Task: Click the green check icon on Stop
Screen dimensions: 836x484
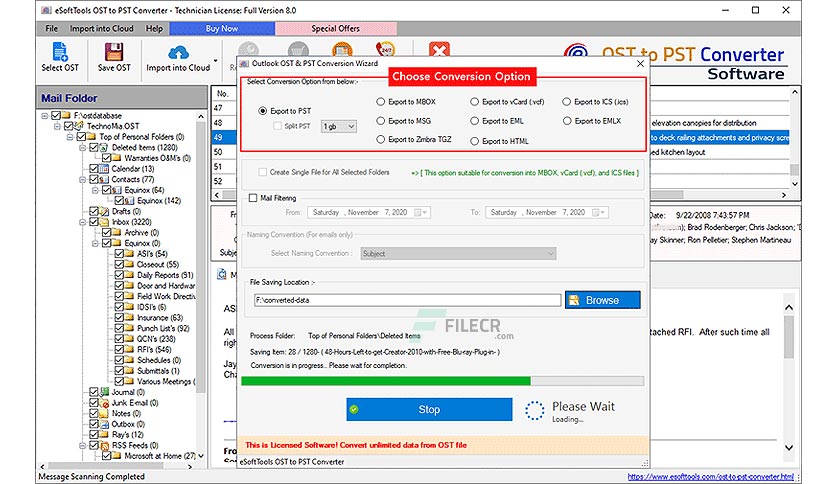Action: tap(354, 409)
